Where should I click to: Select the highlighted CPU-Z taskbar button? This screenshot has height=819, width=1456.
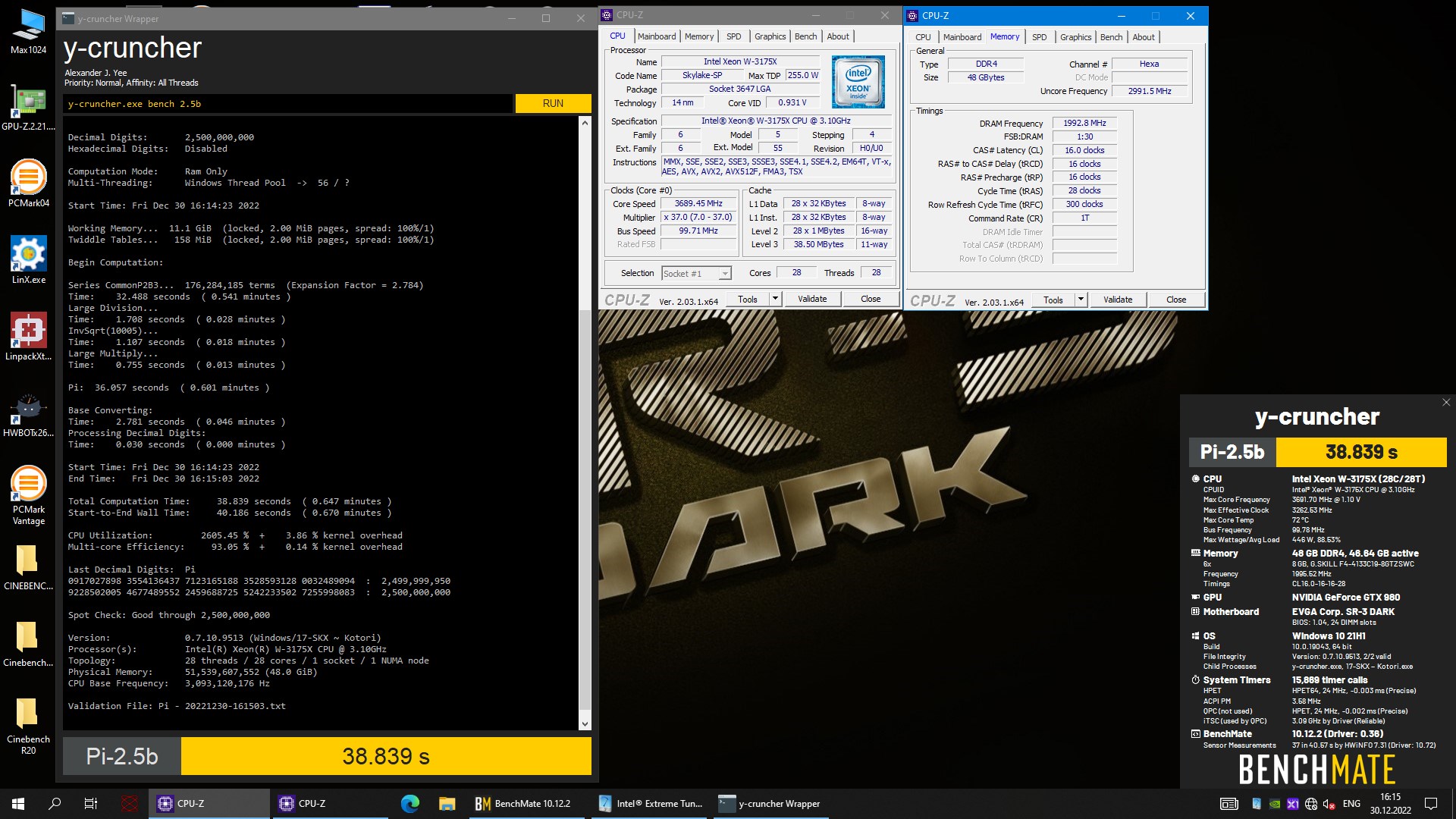point(209,804)
